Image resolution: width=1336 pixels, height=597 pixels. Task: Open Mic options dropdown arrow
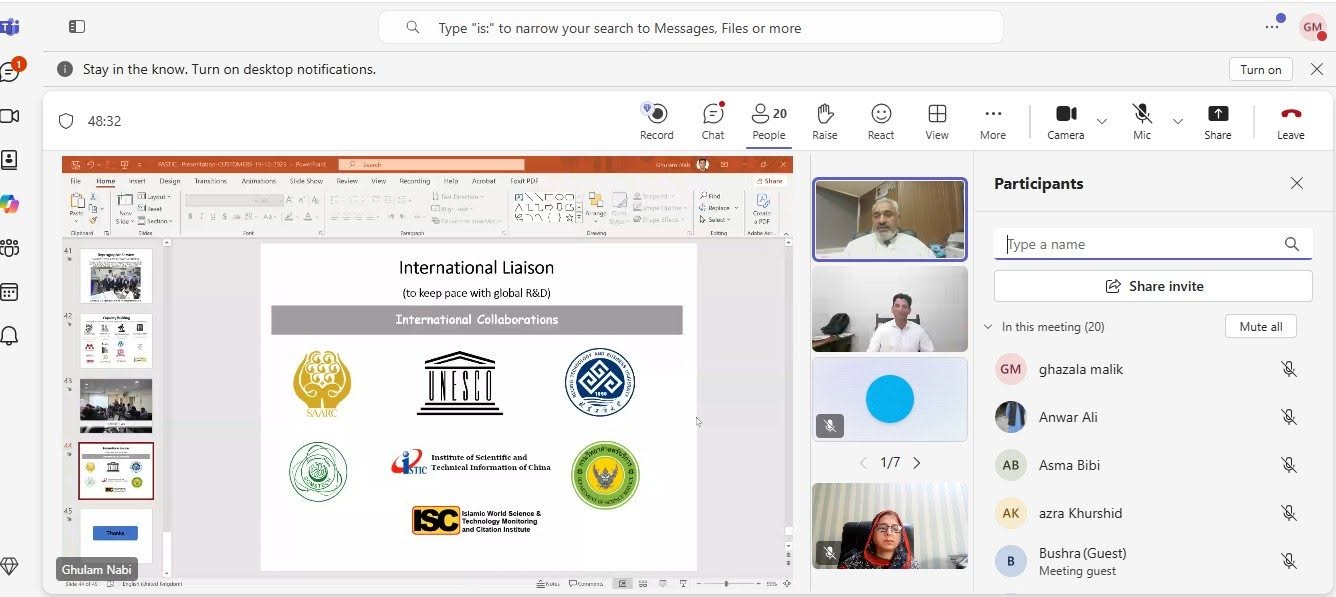[x=1178, y=121]
